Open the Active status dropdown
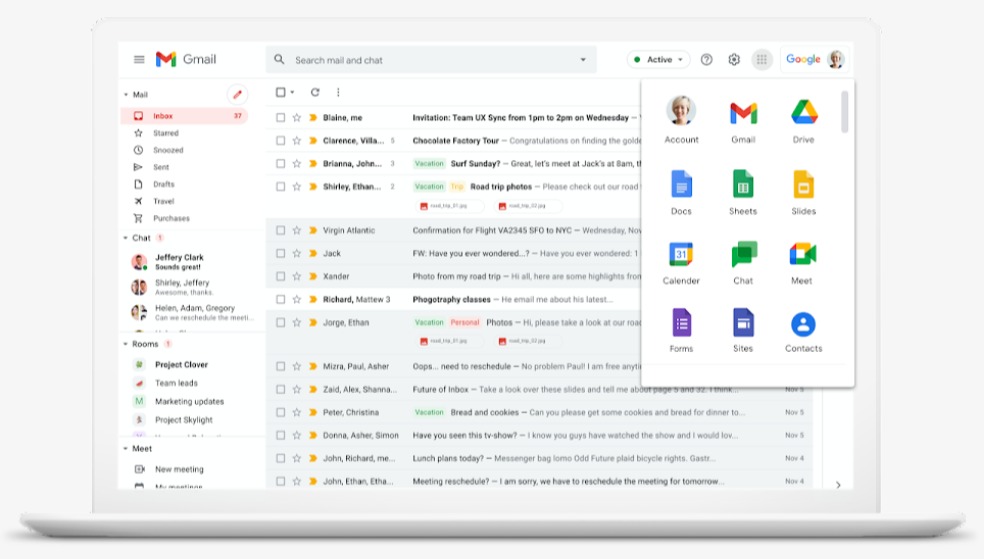Image resolution: width=984 pixels, height=559 pixels. (x=659, y=60)
